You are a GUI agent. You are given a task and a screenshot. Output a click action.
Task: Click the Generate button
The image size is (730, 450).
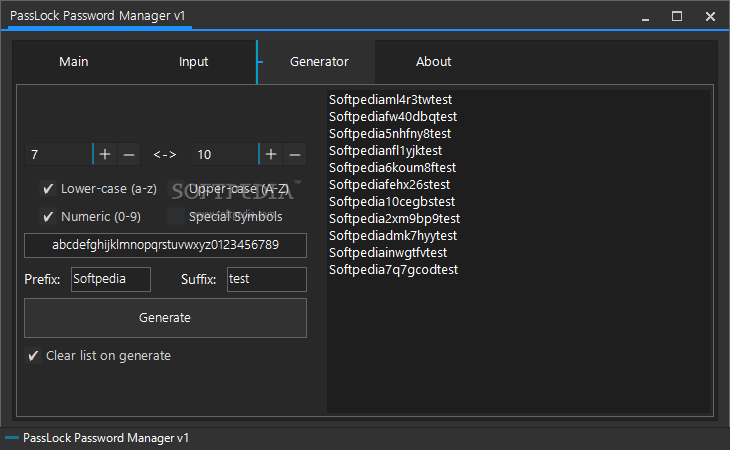(x=165, y=318)
